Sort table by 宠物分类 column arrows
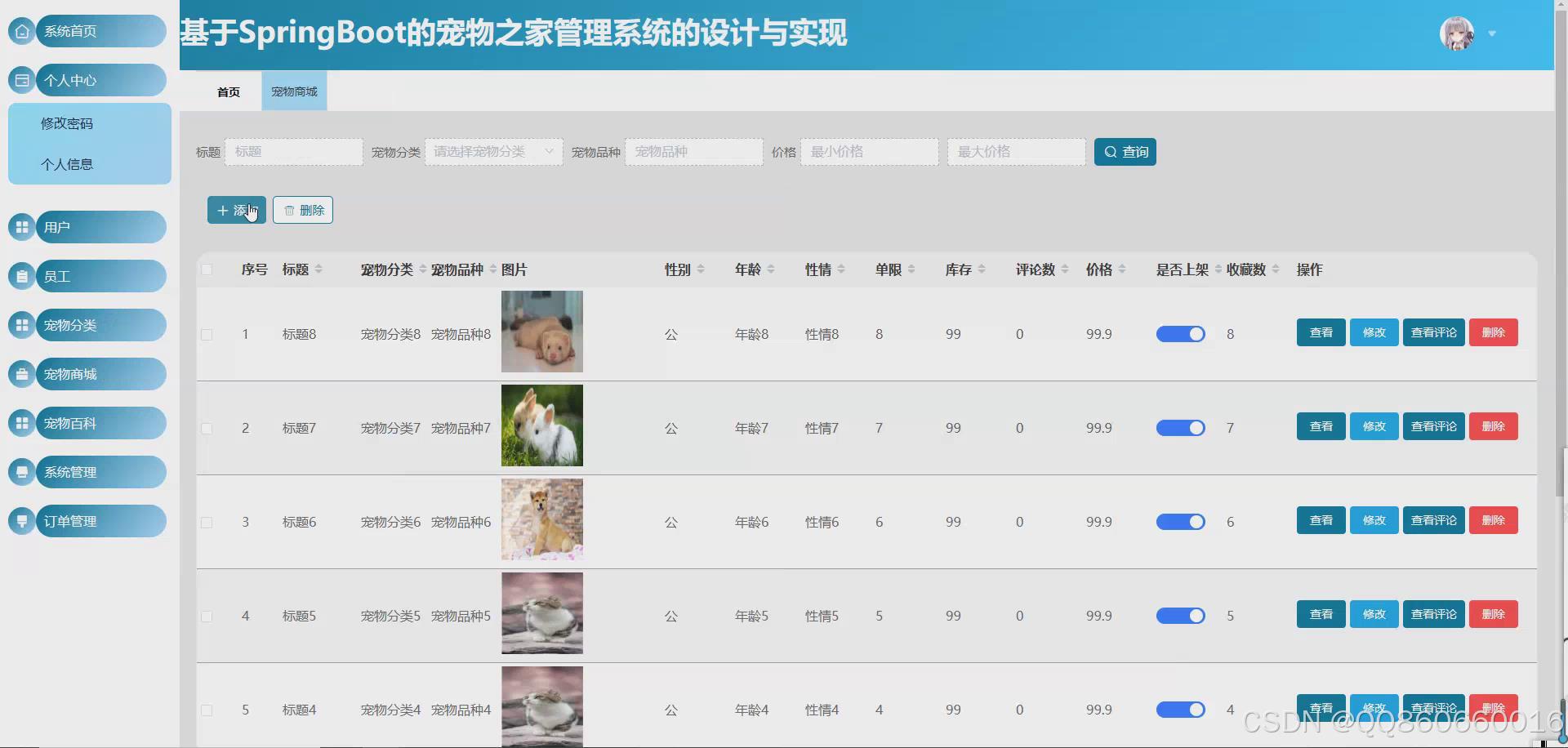 click(x=423, y=269)
